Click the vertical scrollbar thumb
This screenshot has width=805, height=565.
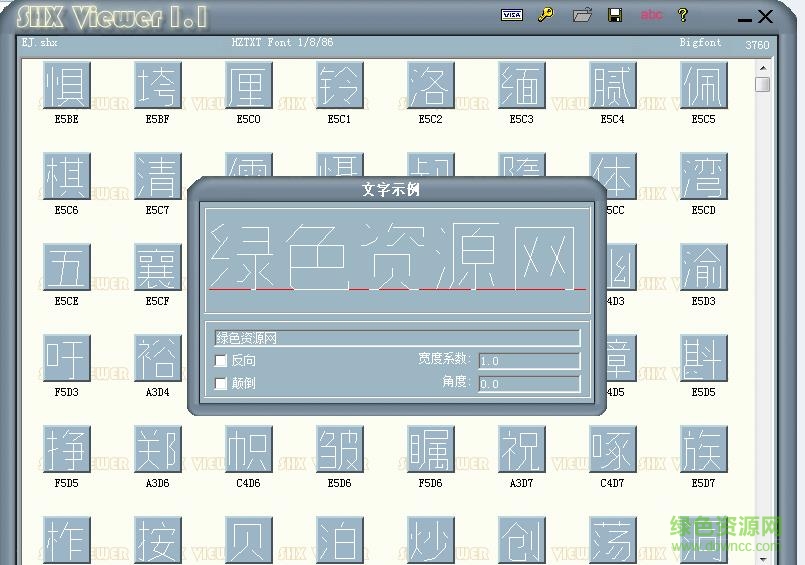tap(763, 84)
